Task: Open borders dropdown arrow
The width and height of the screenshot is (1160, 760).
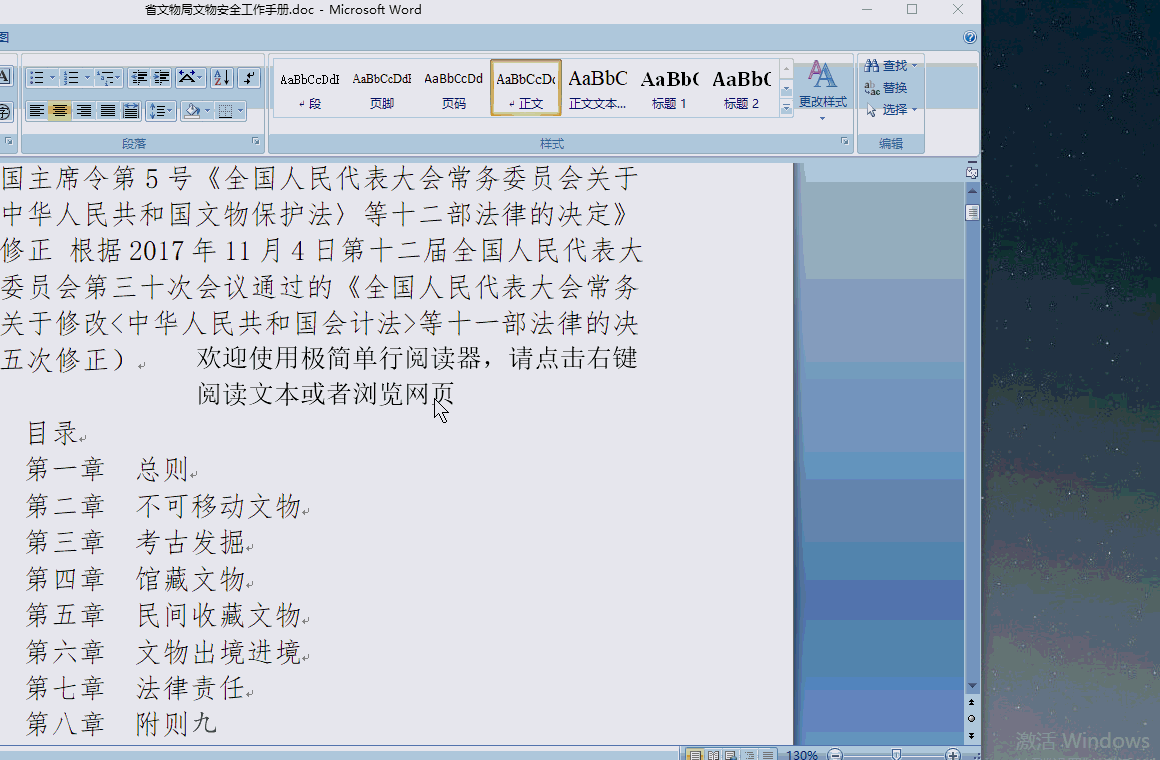Action: pos(241,111)
